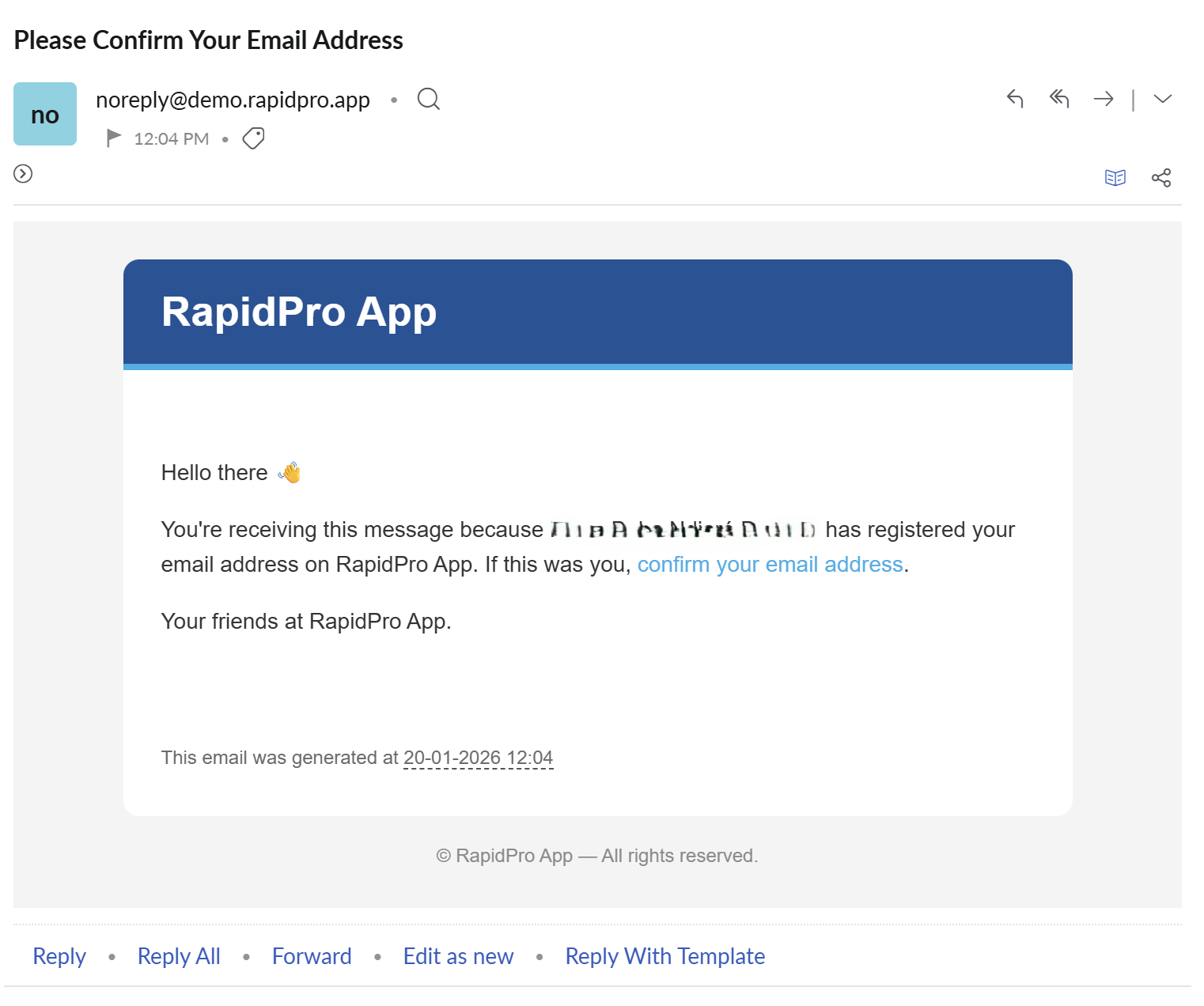Click the Reply link at the bottom
This screenshot has width=1204, height=1006.
point(59,956)
